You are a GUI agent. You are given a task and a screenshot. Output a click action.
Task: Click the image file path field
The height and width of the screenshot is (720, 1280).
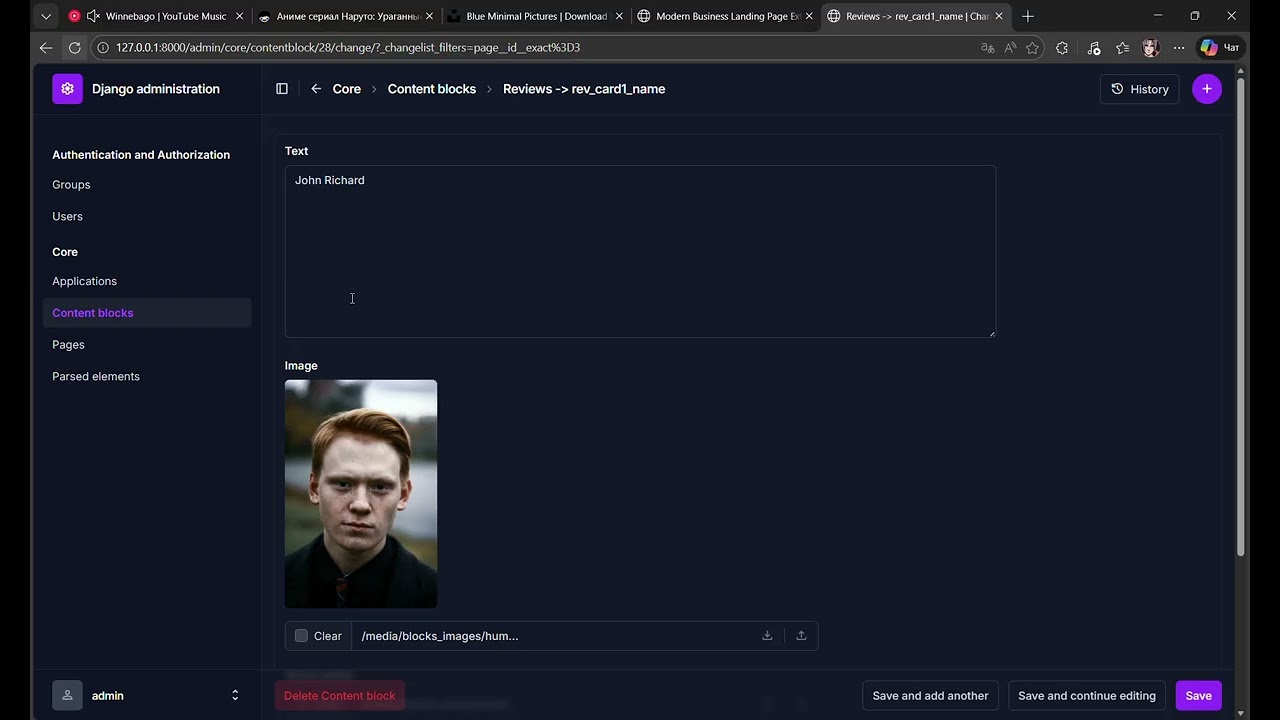pos(551,636)
